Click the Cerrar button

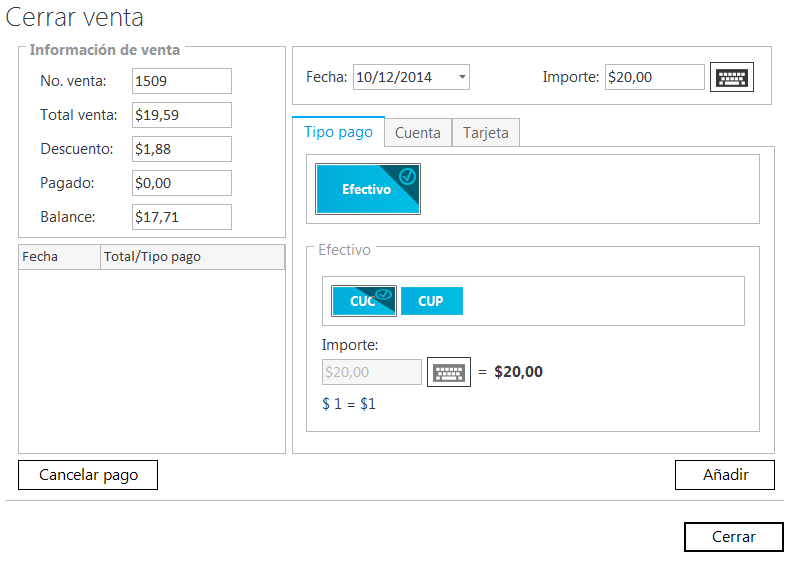click(x=734, y=537)
